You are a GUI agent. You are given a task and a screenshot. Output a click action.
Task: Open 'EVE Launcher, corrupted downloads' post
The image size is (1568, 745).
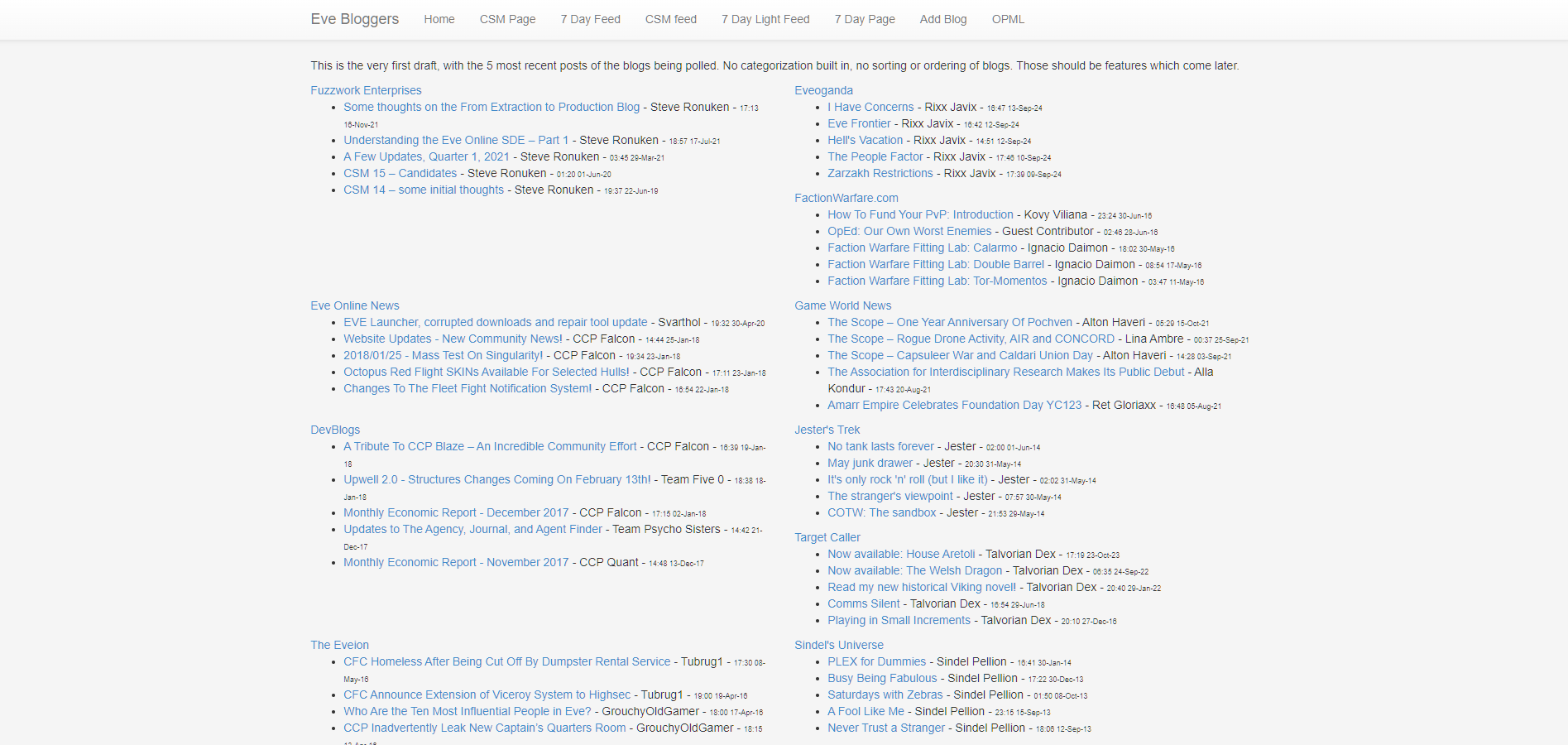(x=495, y=322)
